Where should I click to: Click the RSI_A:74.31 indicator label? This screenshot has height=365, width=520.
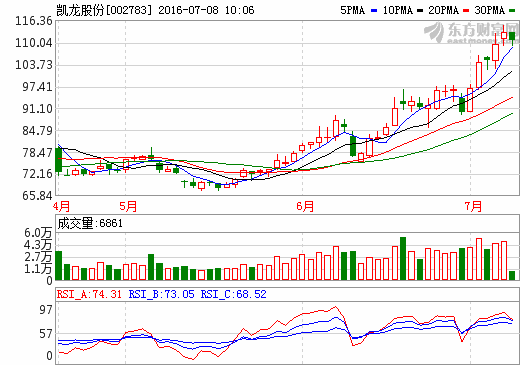point(89,294)
